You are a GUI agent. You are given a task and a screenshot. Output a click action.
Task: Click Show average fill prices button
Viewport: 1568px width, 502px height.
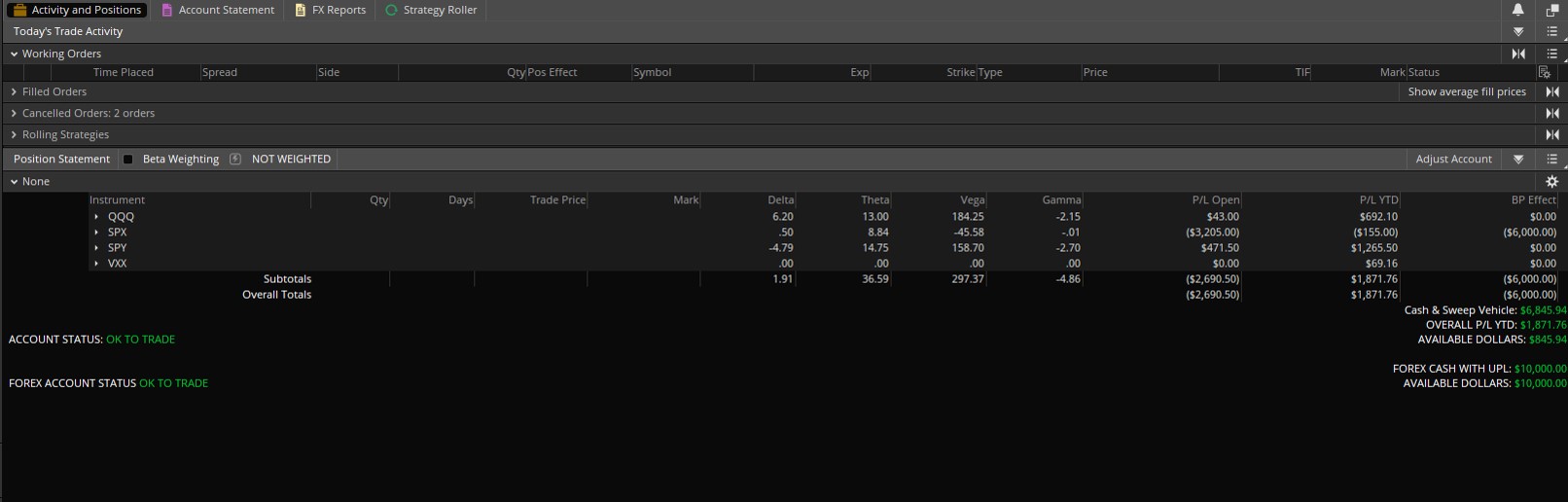click(x=1466, y=92)
